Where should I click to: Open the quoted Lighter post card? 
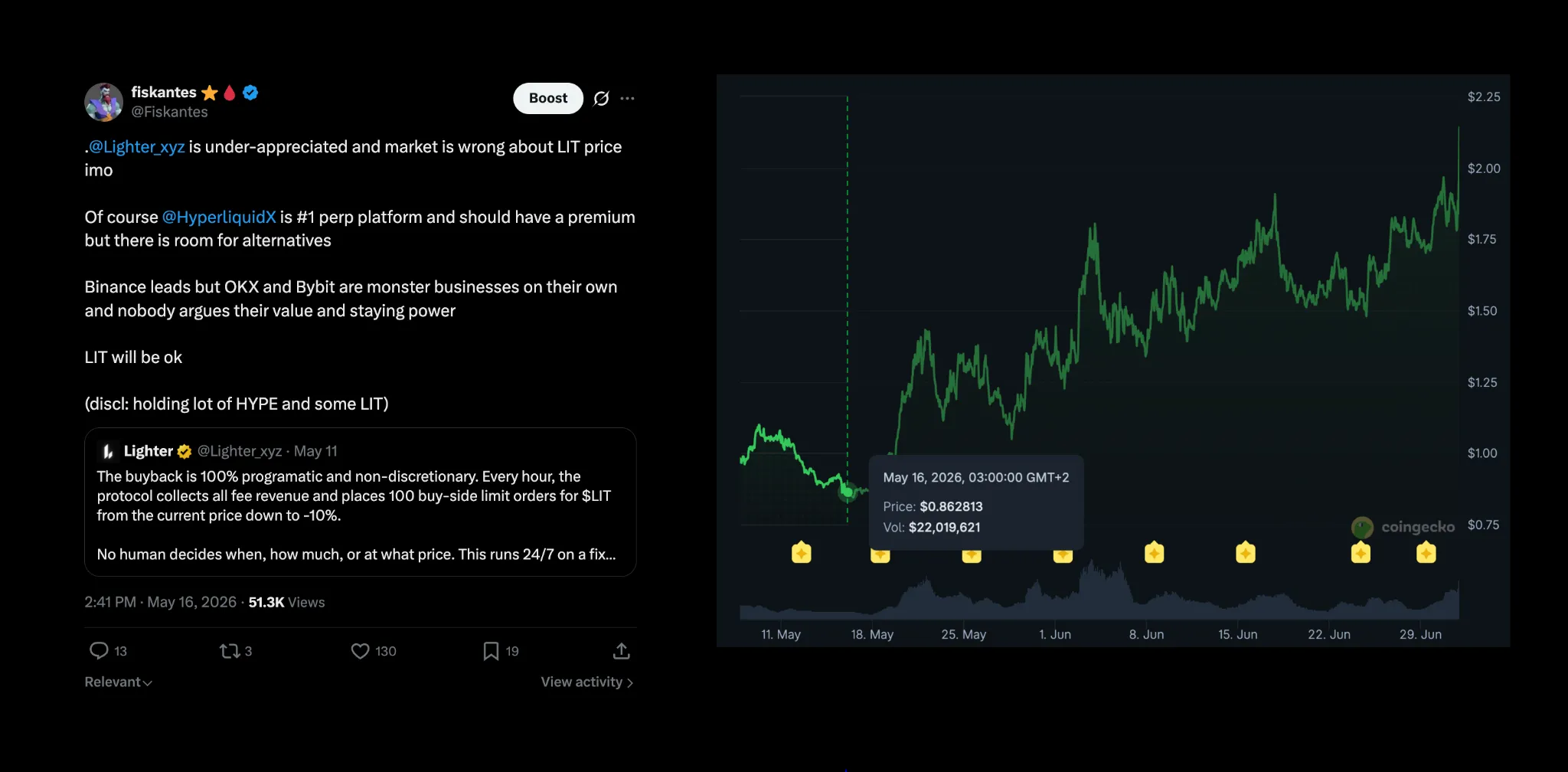tap(360, 502)
